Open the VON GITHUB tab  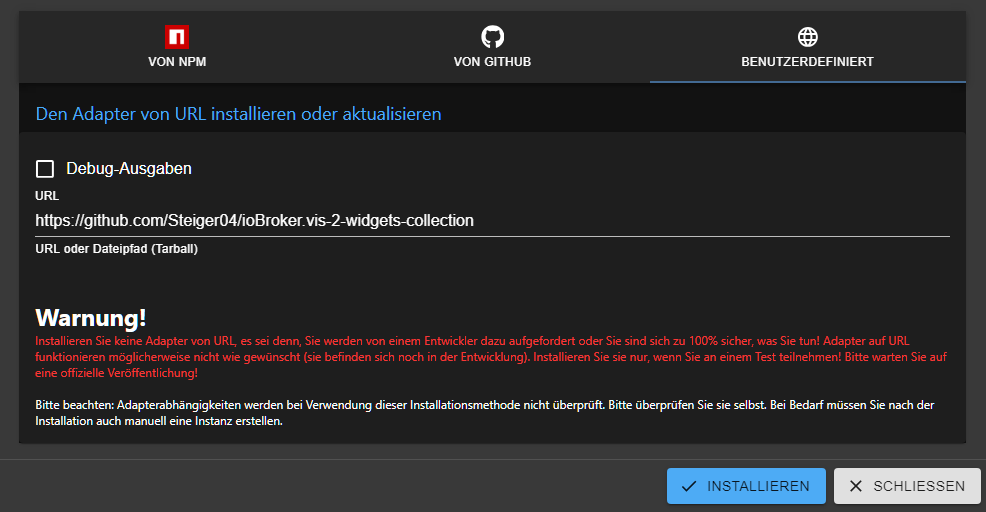point(492,47)
